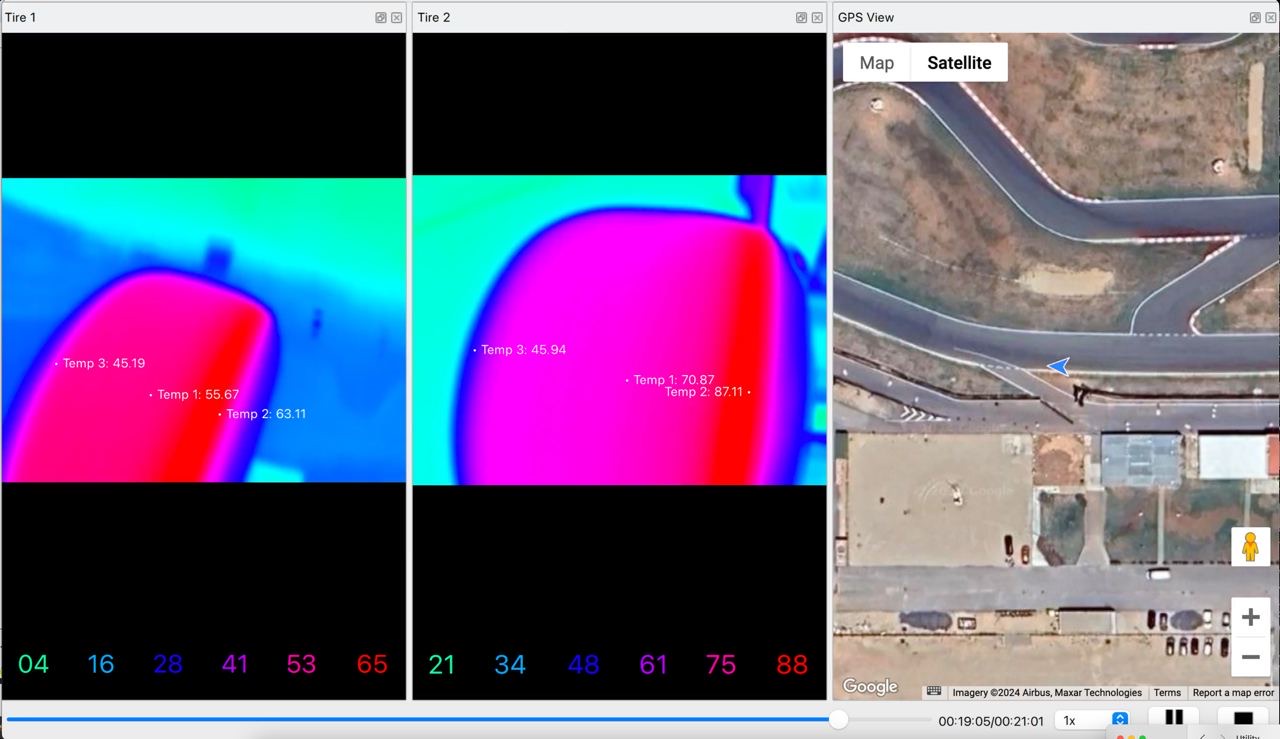Click the Street View pegman icon

pyautogui.click(x=1250, y=547)
